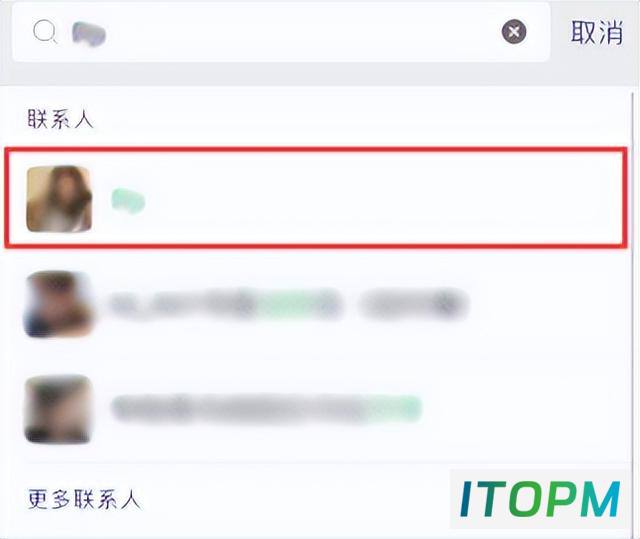Tap 取消 to cancel the search
640x539 pixels.
[597, 32]
